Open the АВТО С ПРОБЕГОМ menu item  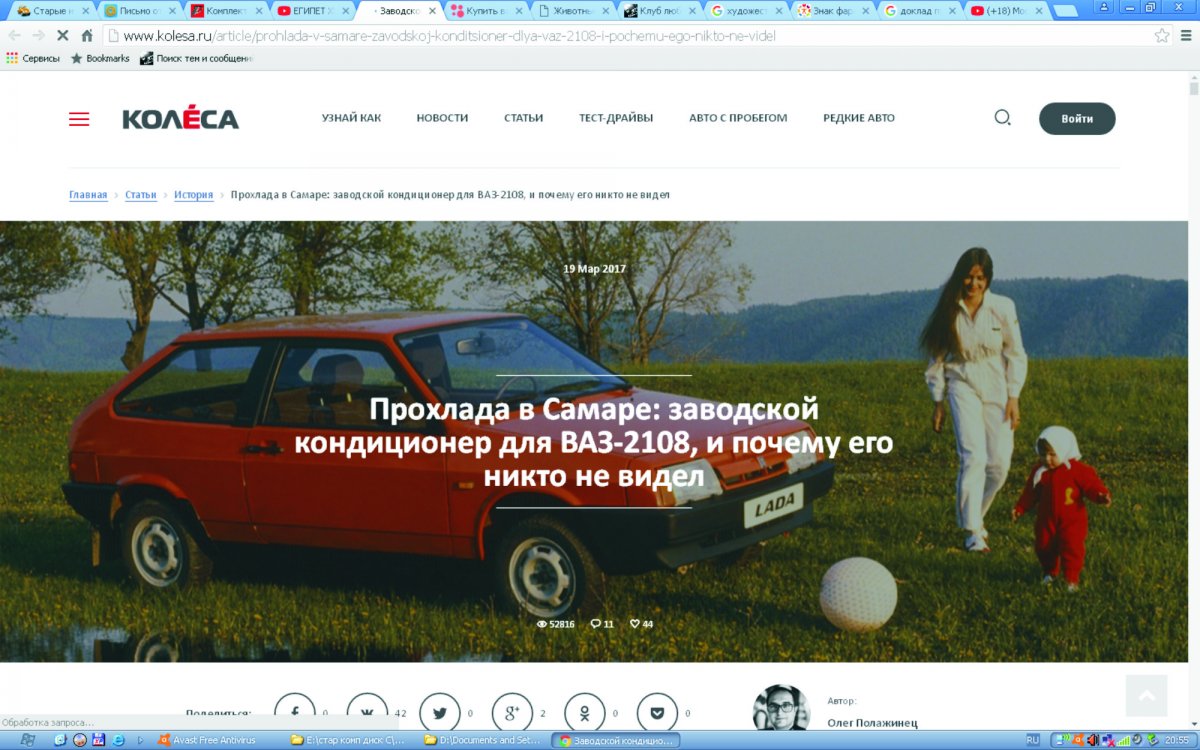coord(738,118)
